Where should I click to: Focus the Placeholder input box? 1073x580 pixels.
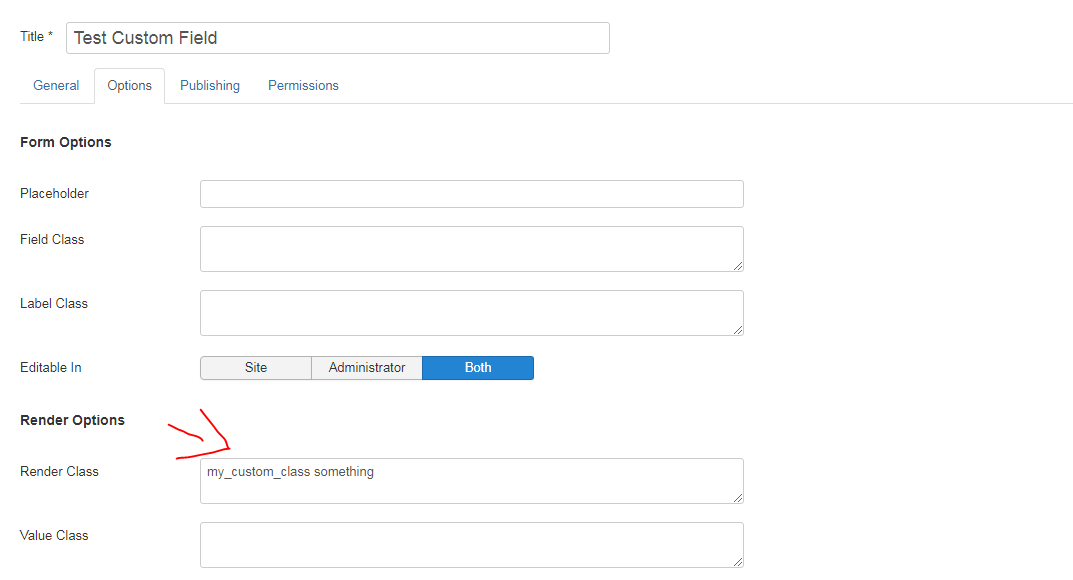tap(471, 194)
